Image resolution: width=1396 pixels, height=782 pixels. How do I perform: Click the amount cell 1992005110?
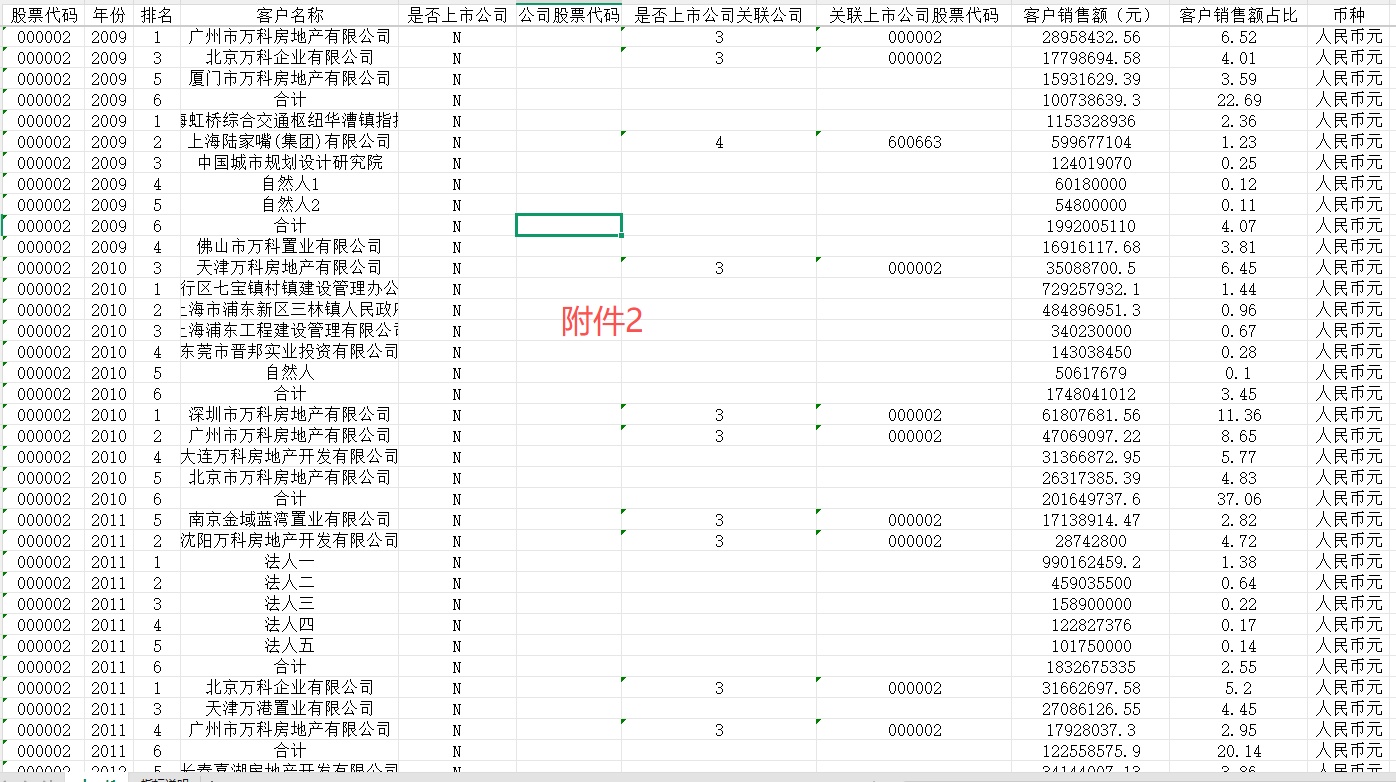click(1089, 226)
